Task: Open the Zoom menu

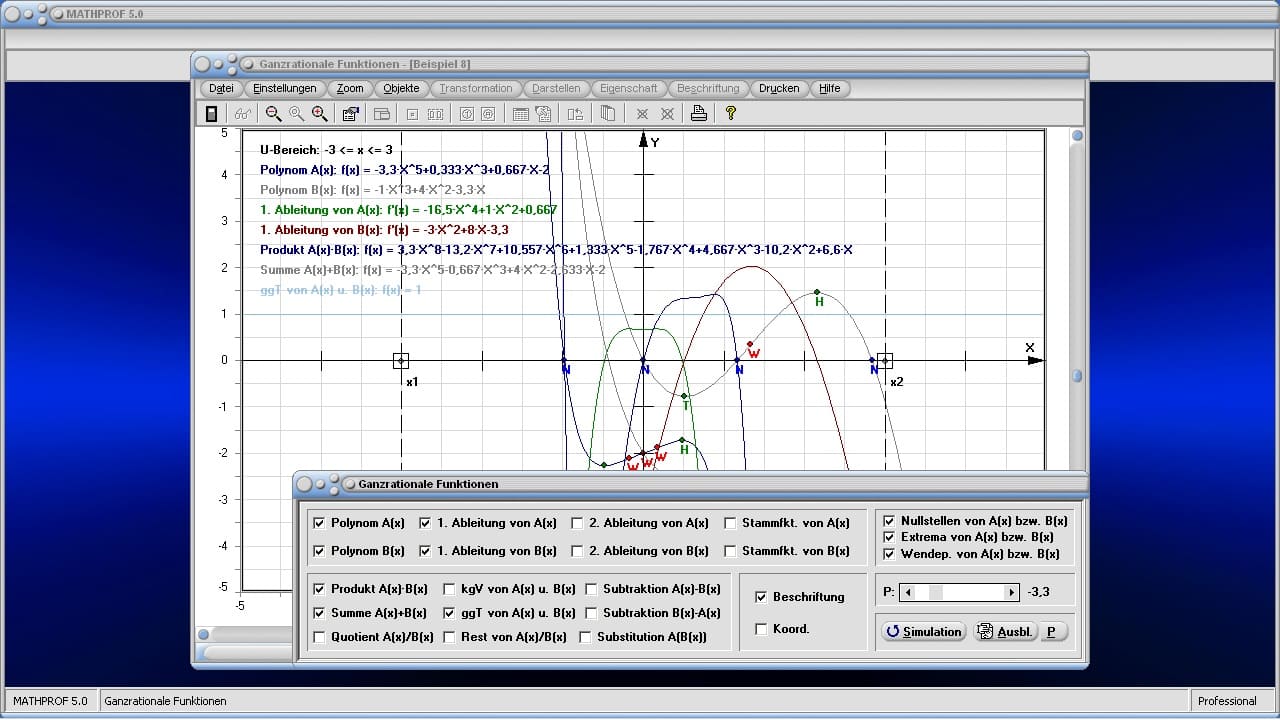Action: pyautogui.click(x=350, y=88)
